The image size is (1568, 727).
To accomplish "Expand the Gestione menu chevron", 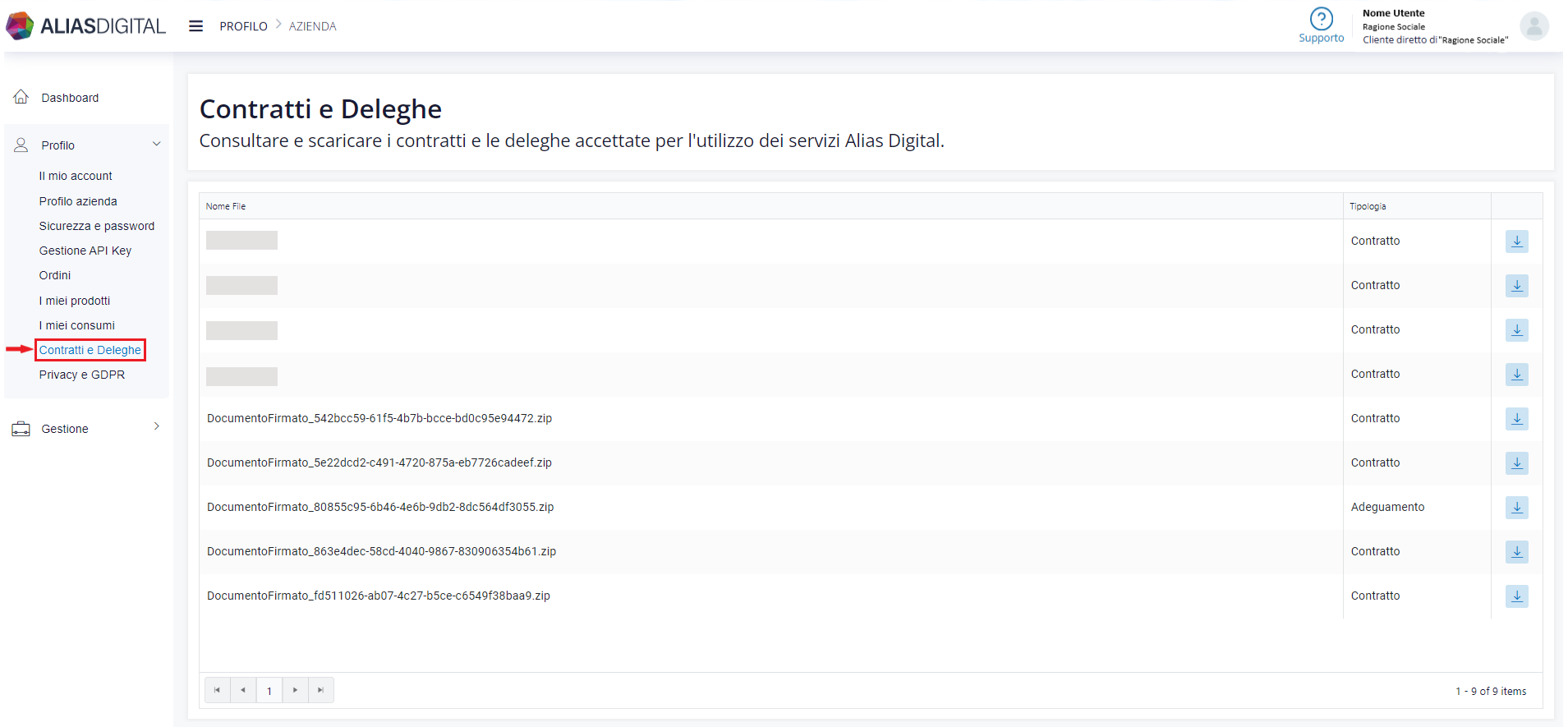I will (156, 426).
